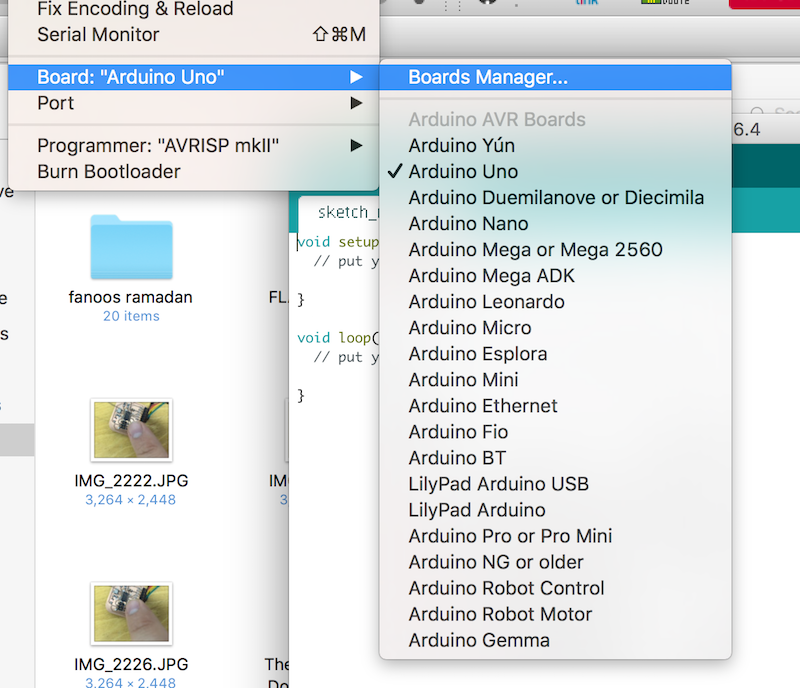This screenshot has width=800, height=688.
Task: Choose Arduino Robot Motor board
Action: pyautogui.click(x=555, y=614)
